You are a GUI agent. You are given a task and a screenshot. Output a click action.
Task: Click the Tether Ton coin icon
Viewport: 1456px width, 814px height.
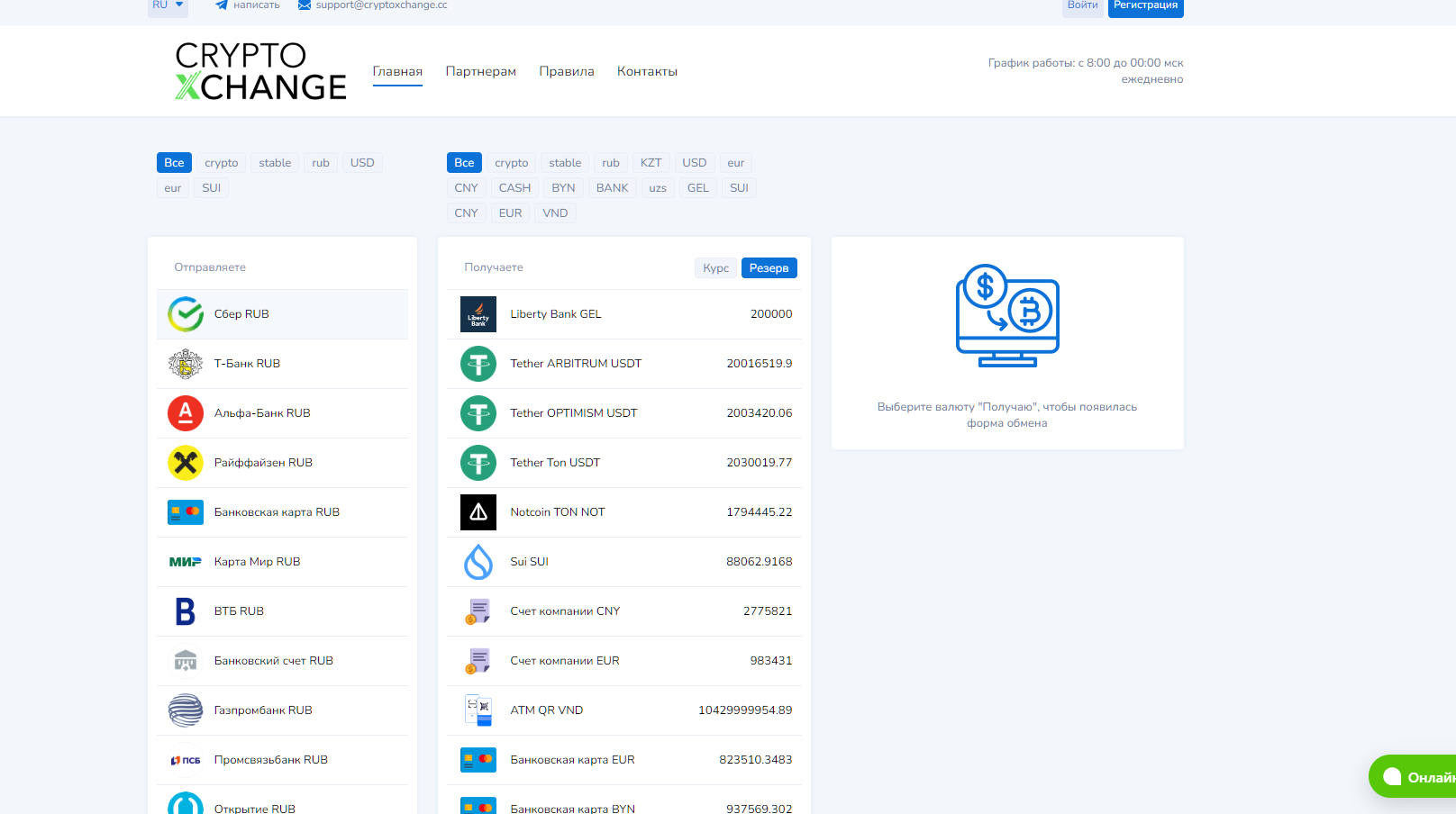point(478,463)
